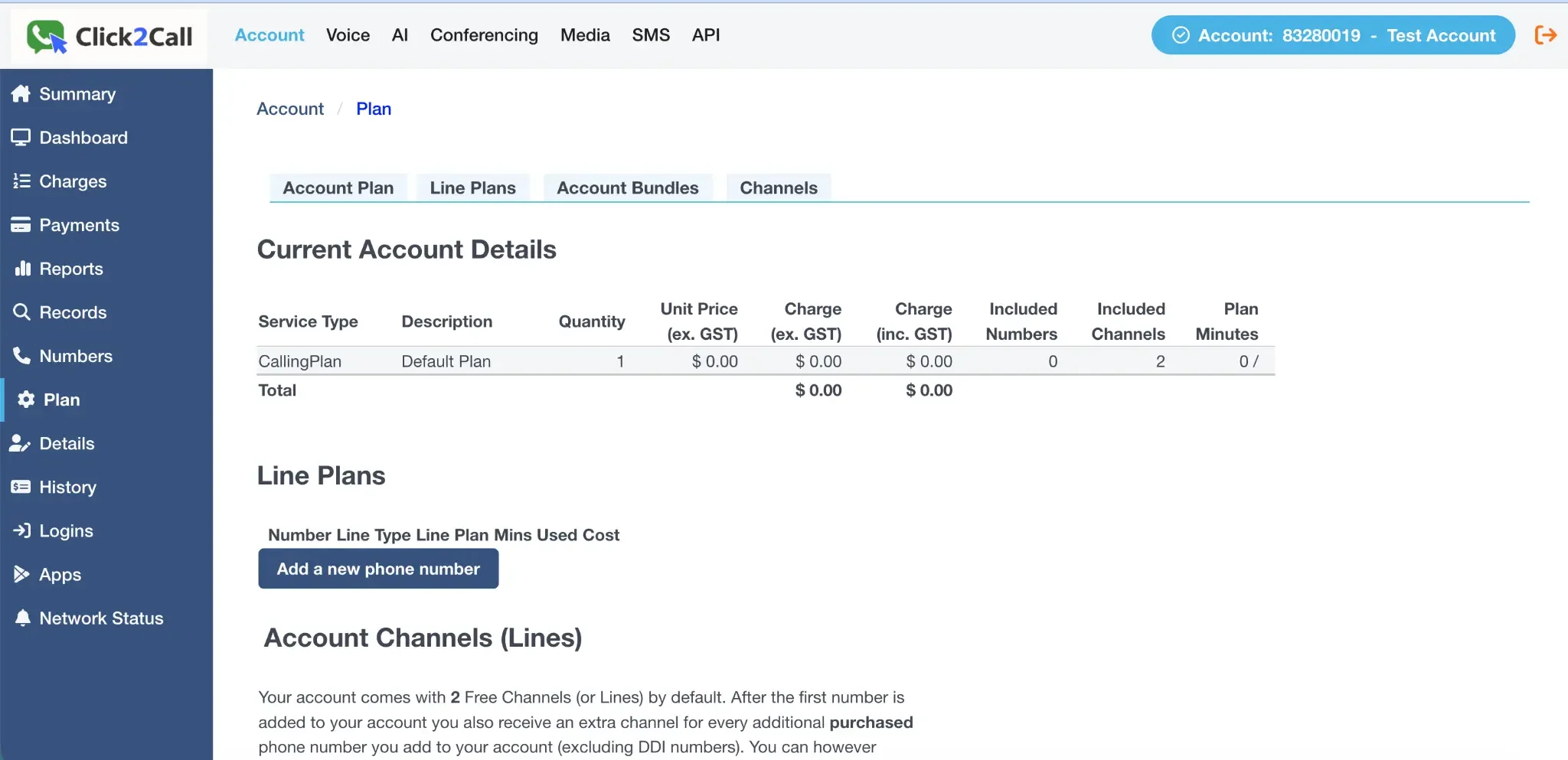
Task: Click the Network Status bell icon
Action: tap(22, 618)
